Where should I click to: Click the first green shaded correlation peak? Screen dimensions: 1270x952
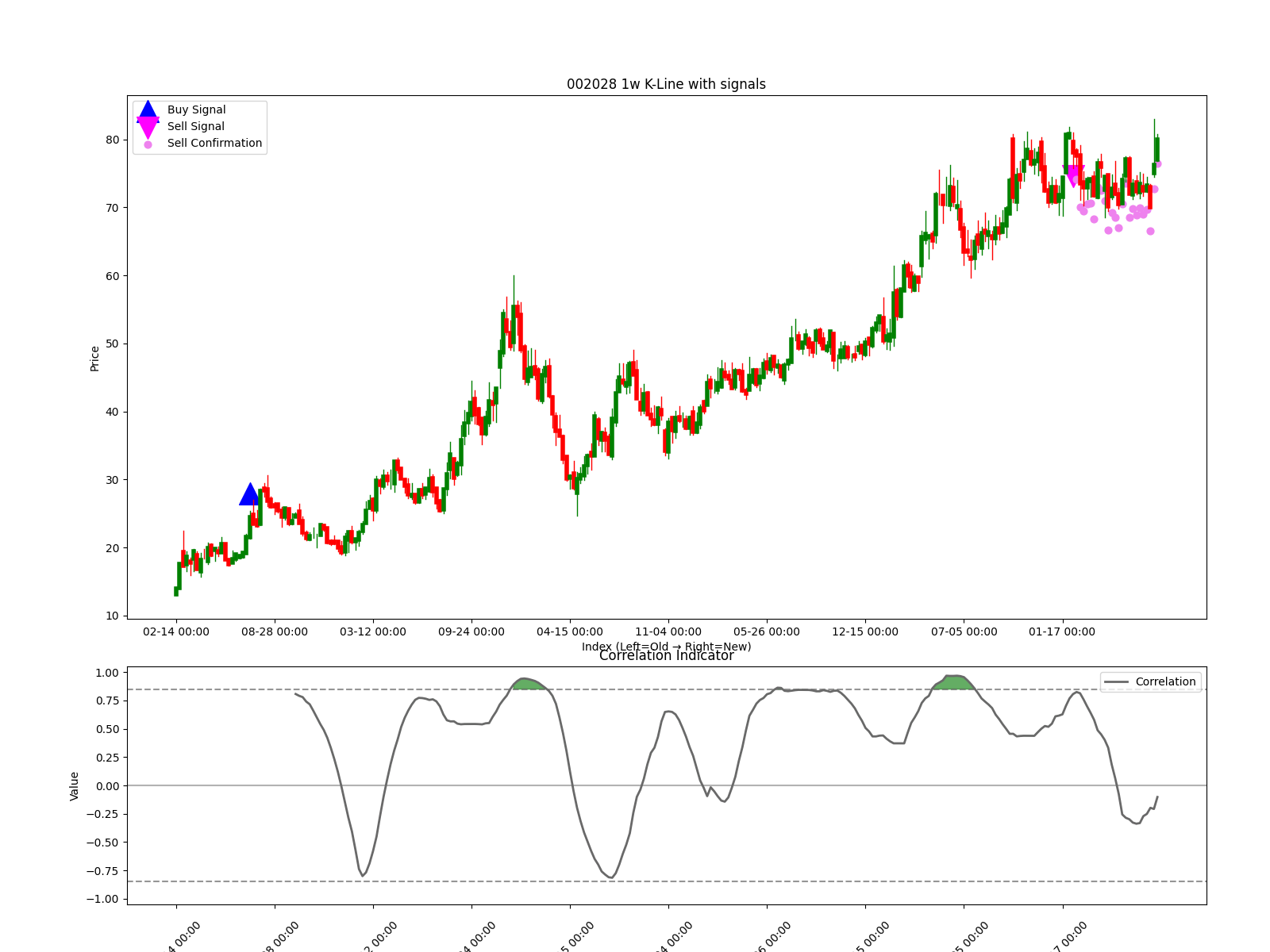pos(528,684)
